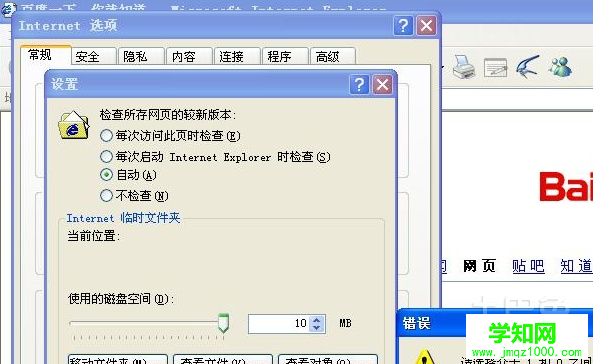Click the yellow warning icon in the 错误 dialog

coord(424,356)
